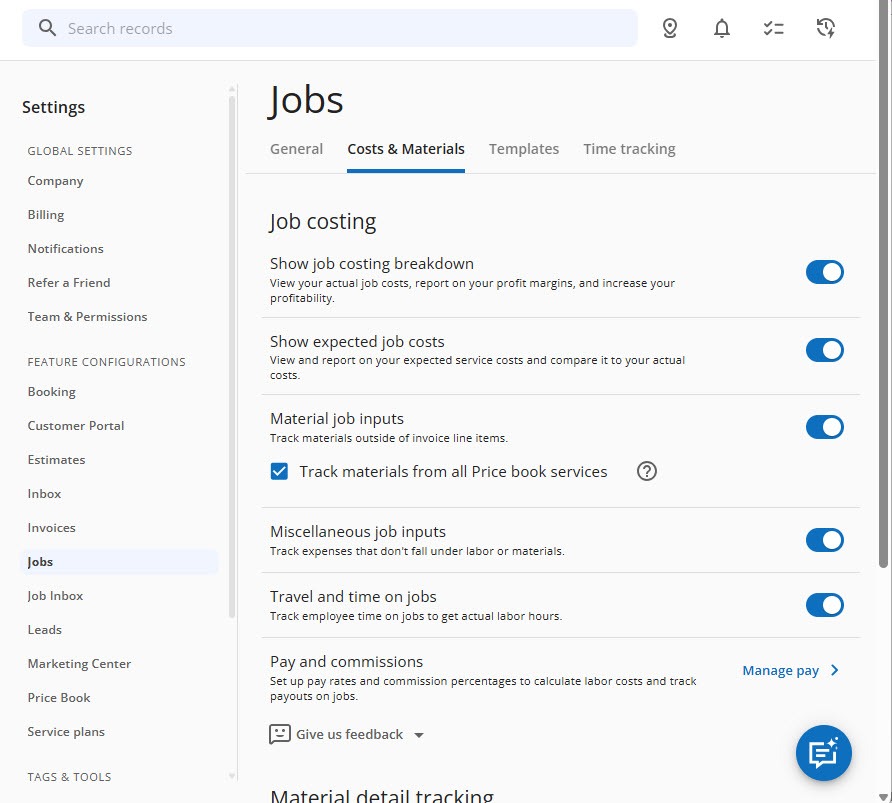The width and height of the screenshot is (892, 803).
Task: Select the Costs & Materials tab
Action: click(x=406, y=149)
